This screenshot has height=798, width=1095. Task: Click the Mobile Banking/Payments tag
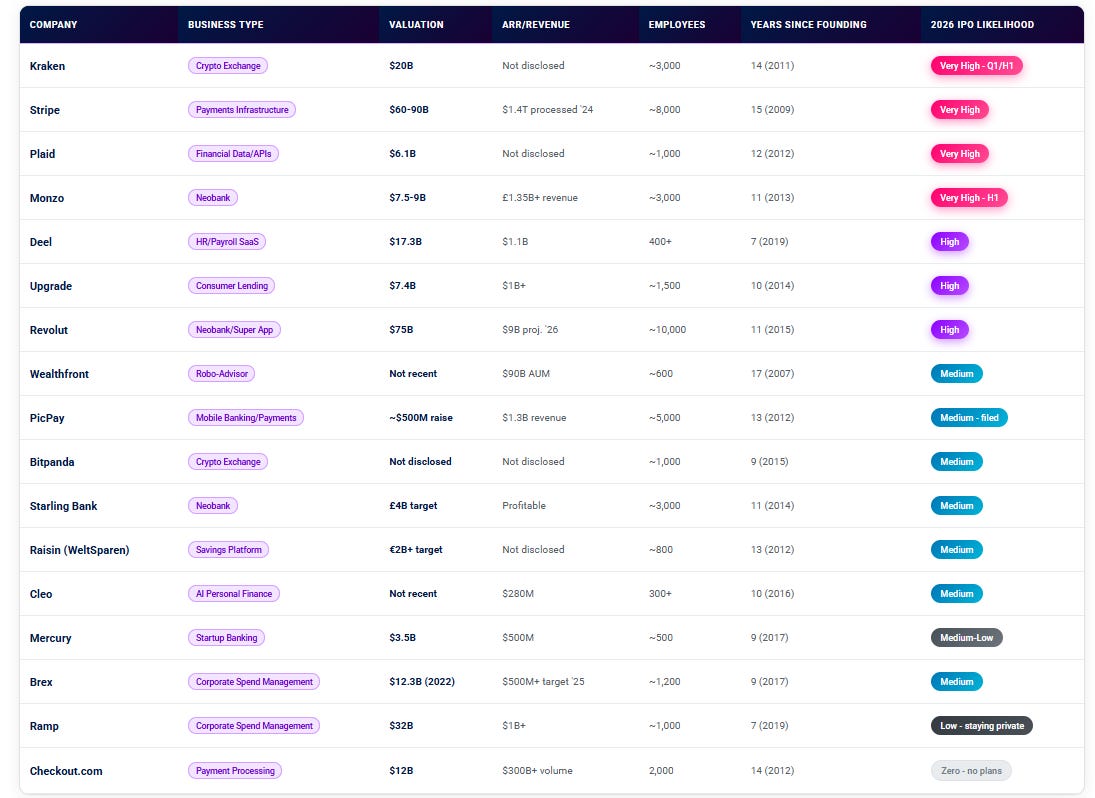point(246,418)
